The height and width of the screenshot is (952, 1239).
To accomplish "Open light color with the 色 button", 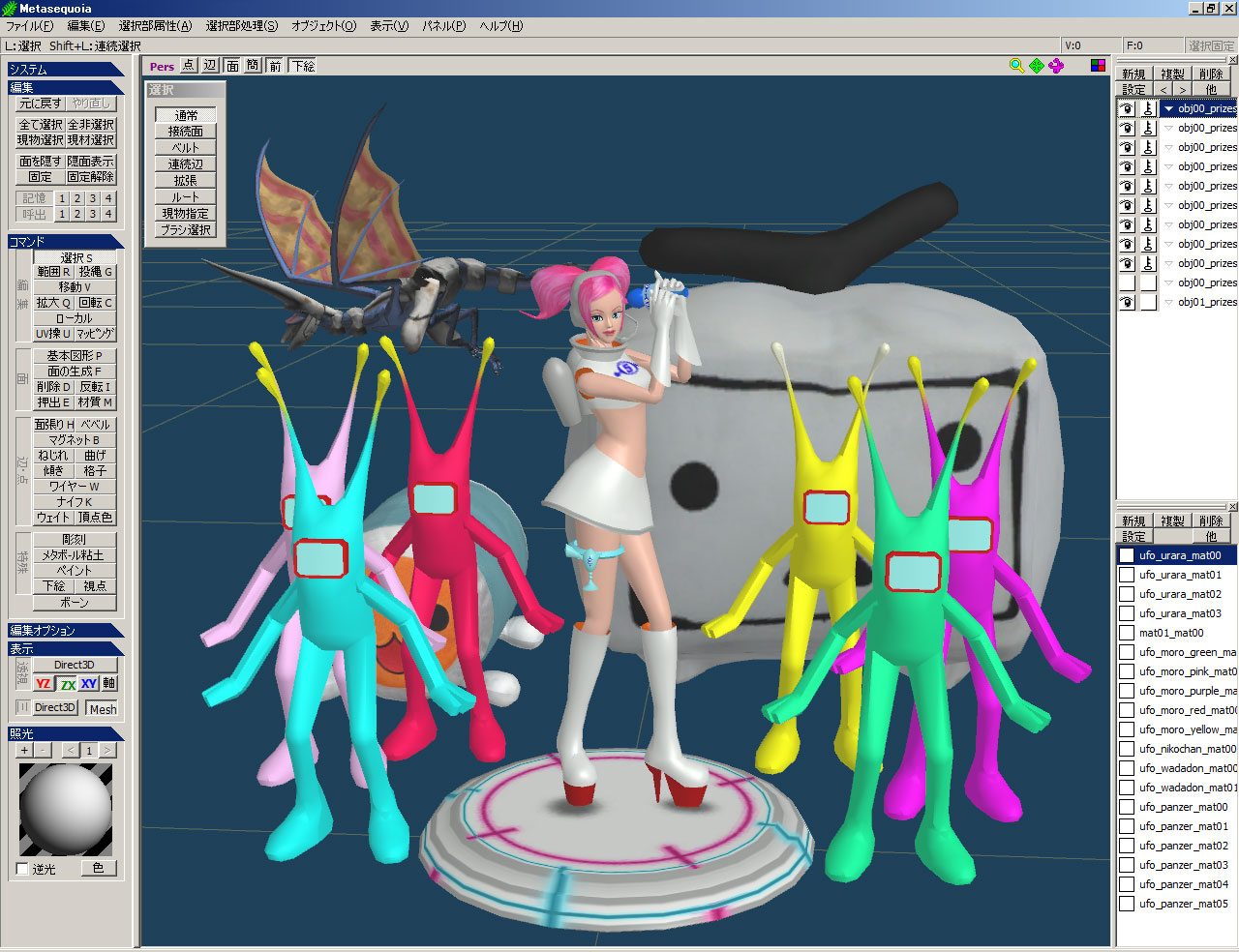I will 98,868.
